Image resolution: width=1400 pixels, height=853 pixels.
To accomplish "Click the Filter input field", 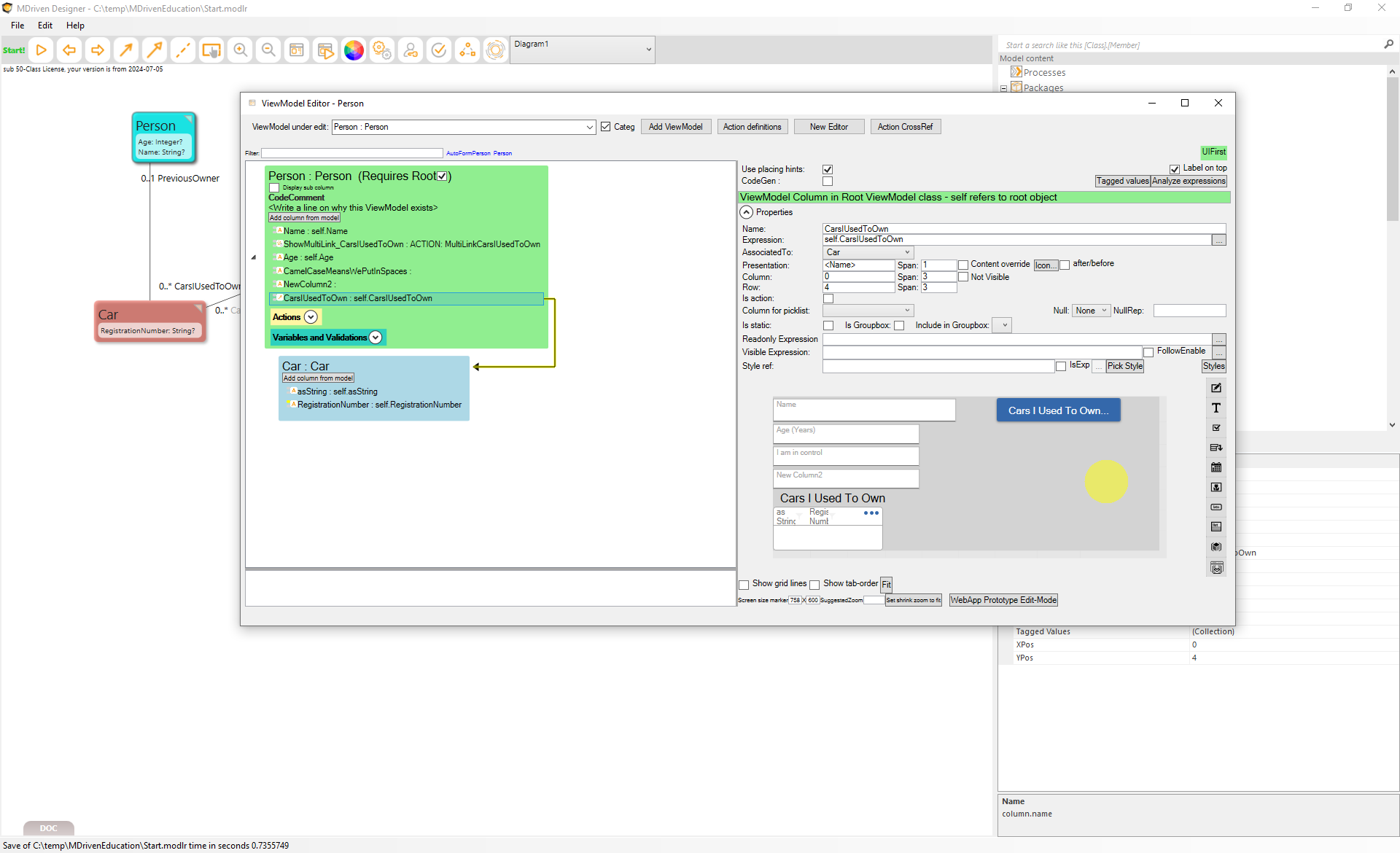I will [x=352, y=153].
